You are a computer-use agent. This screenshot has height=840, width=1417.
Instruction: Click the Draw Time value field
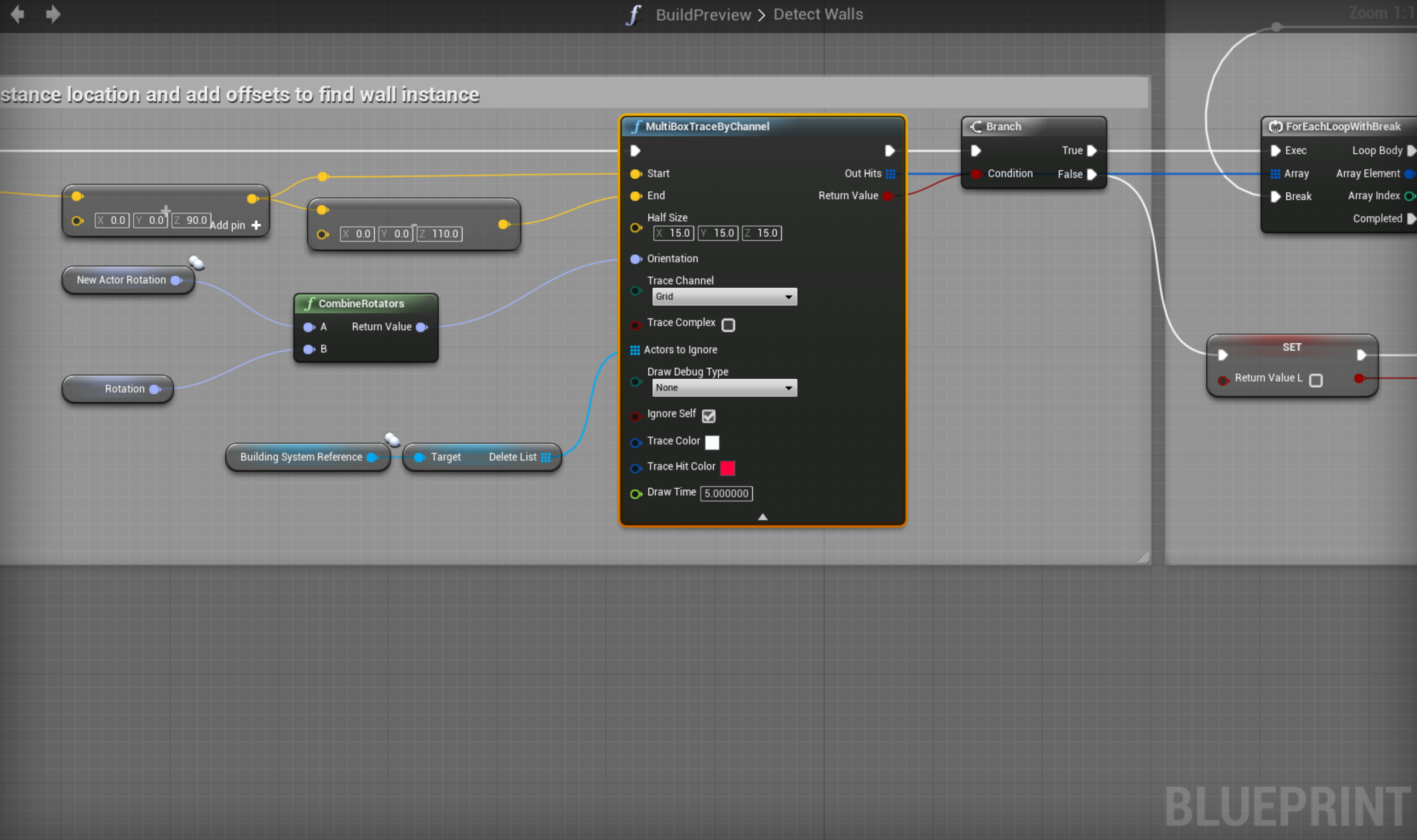[x=726, y=493]
